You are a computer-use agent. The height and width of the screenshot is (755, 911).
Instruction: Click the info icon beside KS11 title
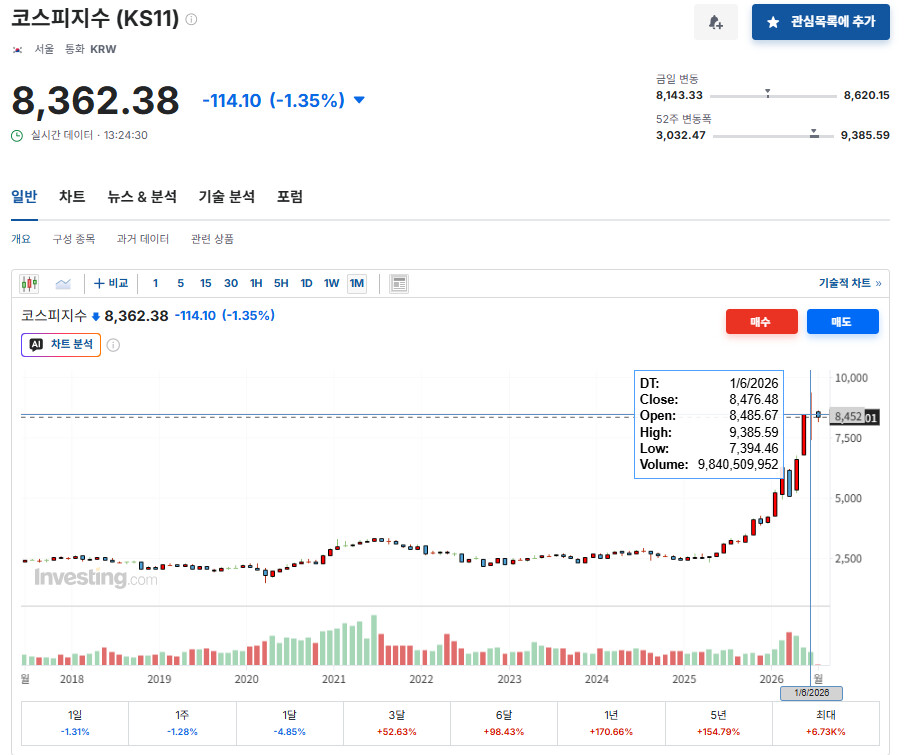[x=191, y=19]
